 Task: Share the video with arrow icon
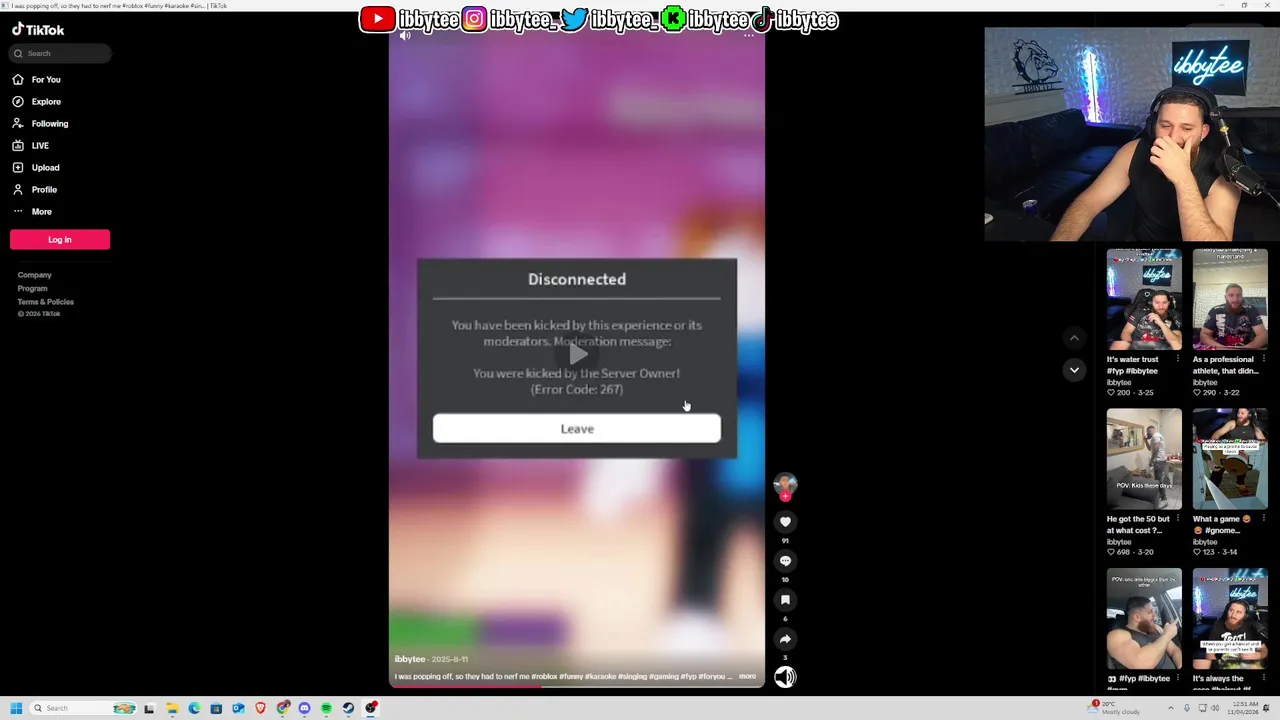coord(785,639)
